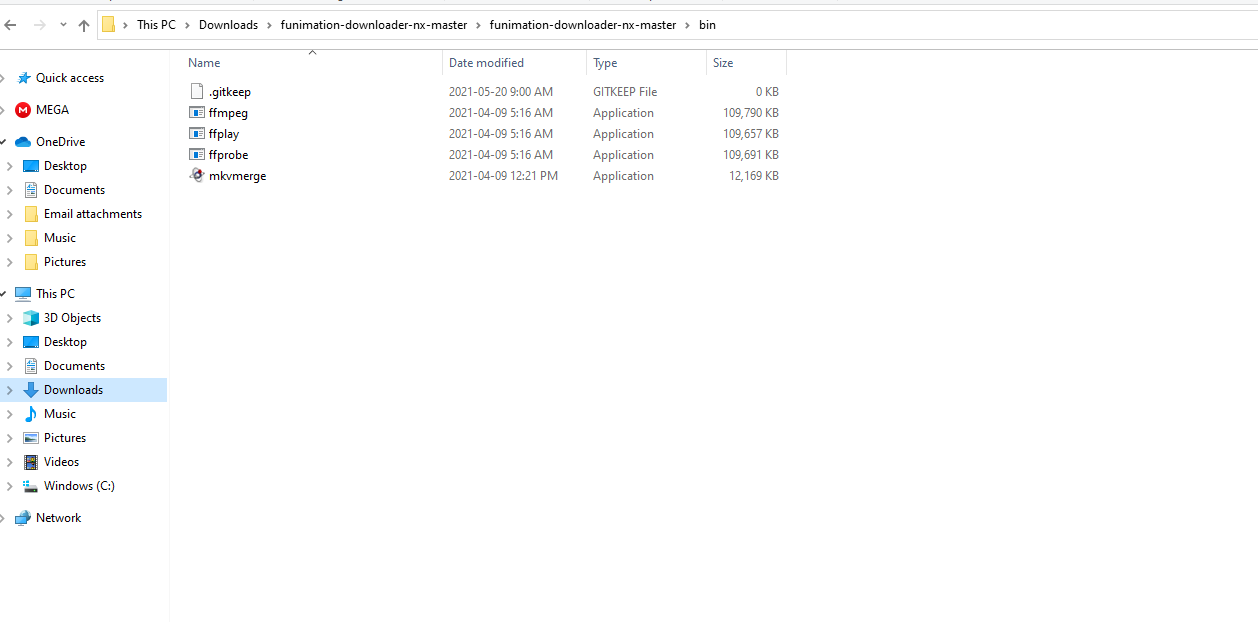Viewport: 1258px width, 622px height.
Task: Select the mkvmerge application icon
Action: coord(197,175)
